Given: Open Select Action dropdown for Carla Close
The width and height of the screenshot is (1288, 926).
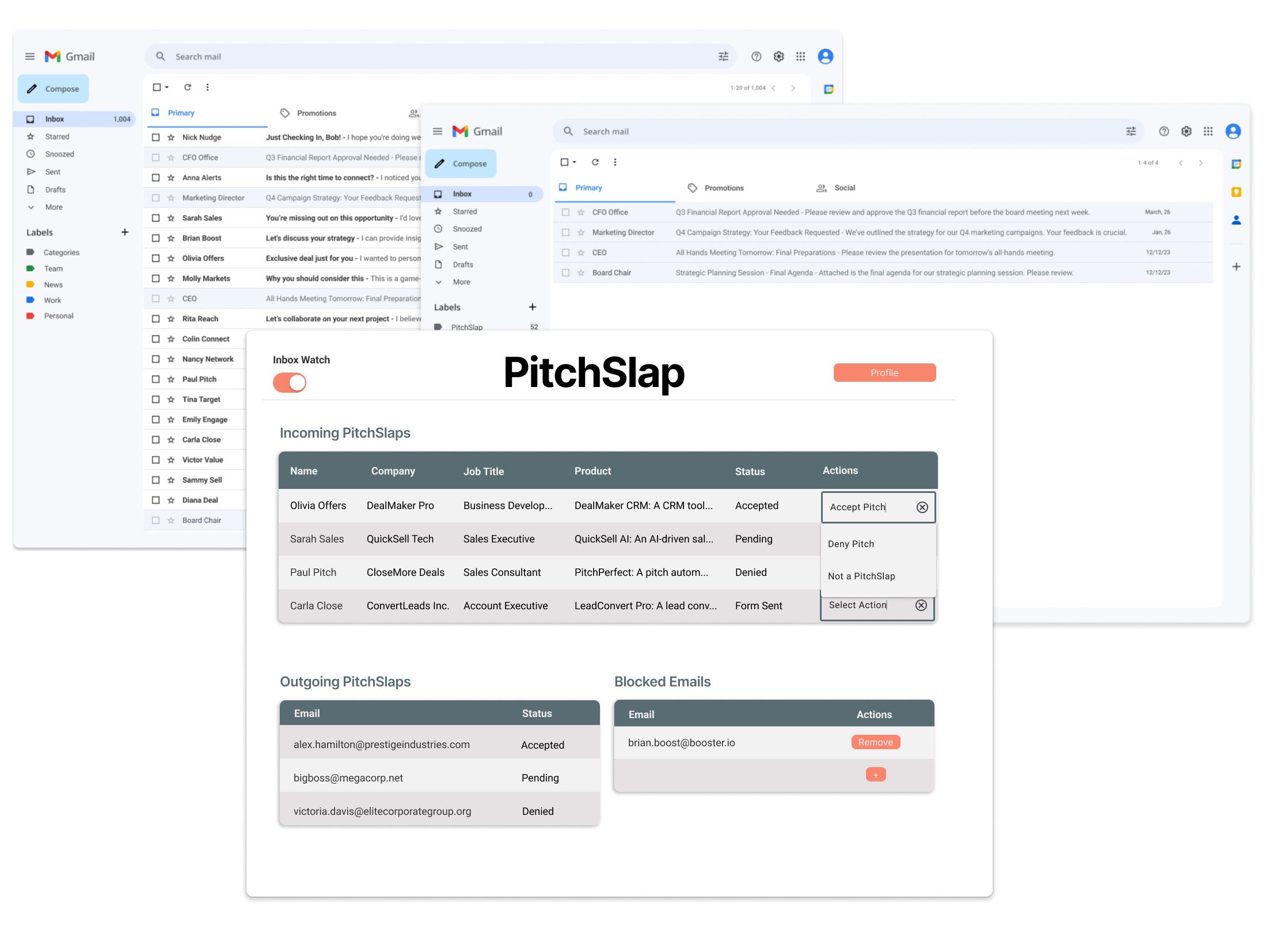Looking at the screenshot, I should pos(876,605).
